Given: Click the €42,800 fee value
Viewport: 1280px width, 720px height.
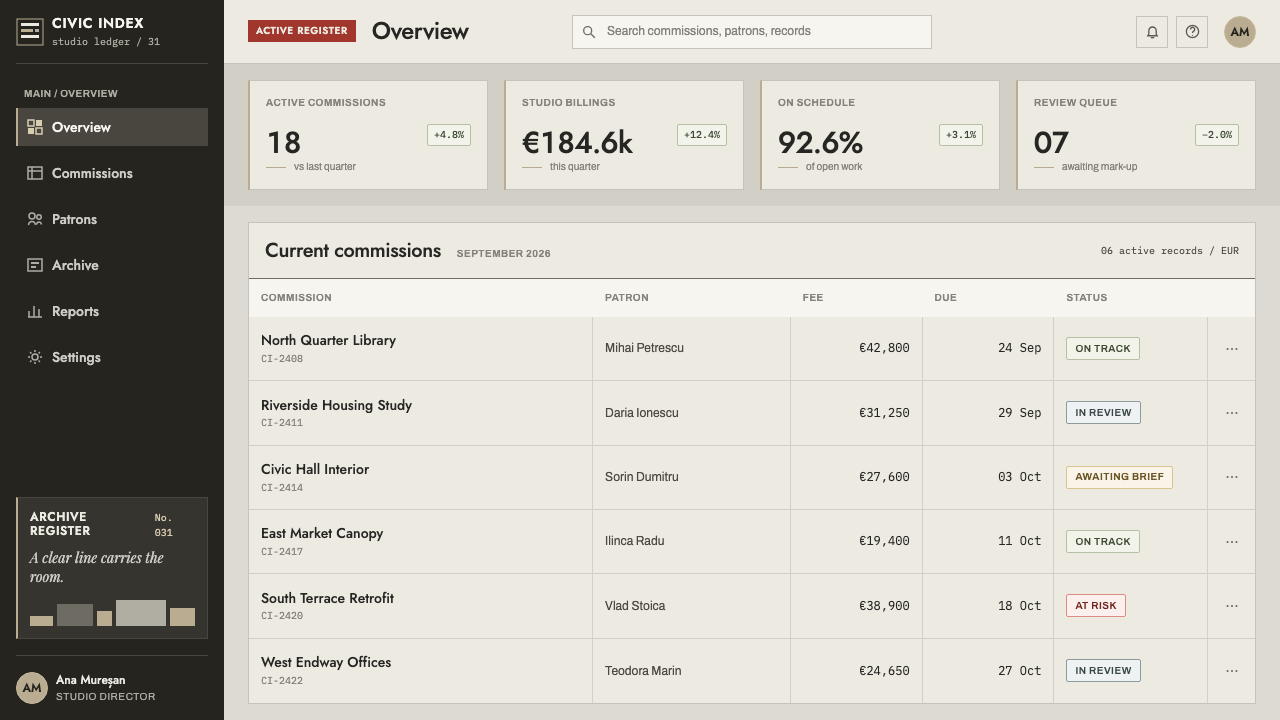Looking at the screenshot, I should click(884, 348).
